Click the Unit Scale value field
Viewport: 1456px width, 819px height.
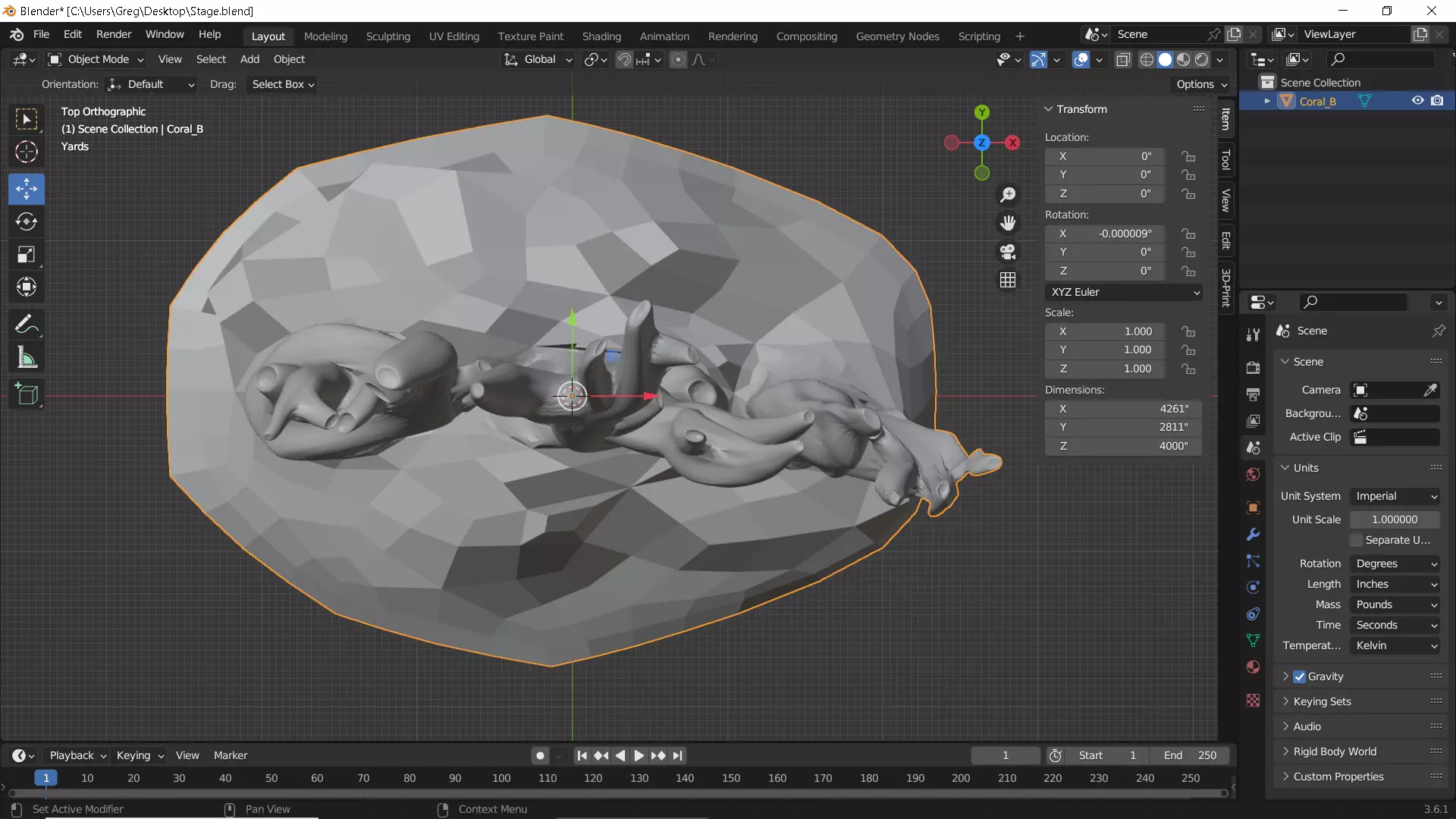[x=1394, y=519]
